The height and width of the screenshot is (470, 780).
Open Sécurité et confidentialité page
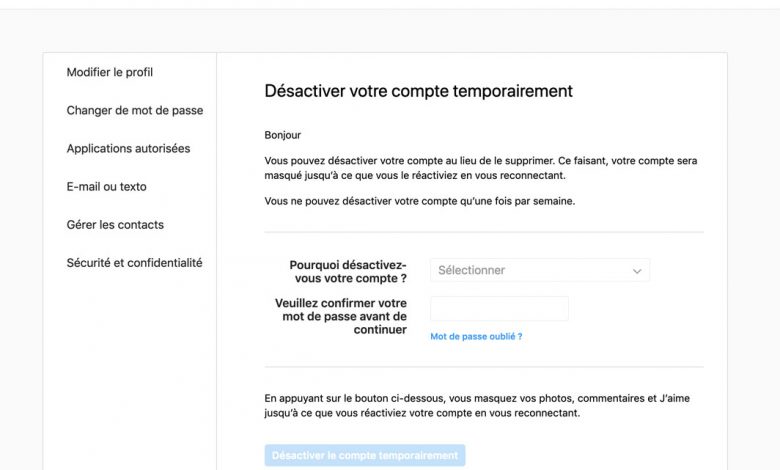tap(134, 262)
